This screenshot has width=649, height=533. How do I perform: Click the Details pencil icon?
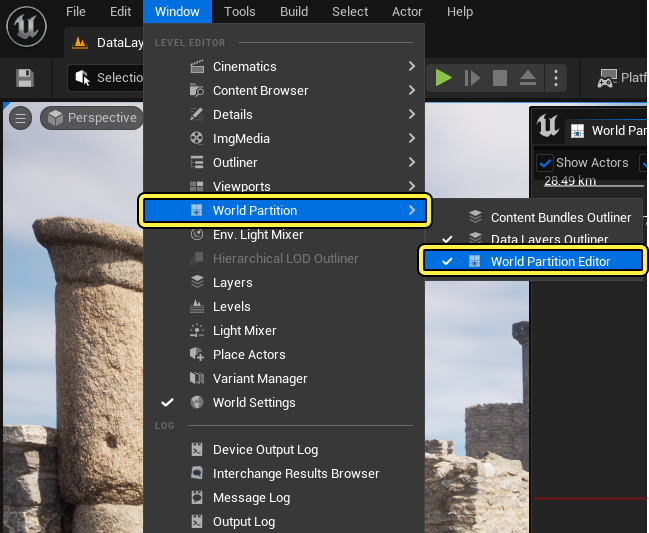[x=197, y=114]
